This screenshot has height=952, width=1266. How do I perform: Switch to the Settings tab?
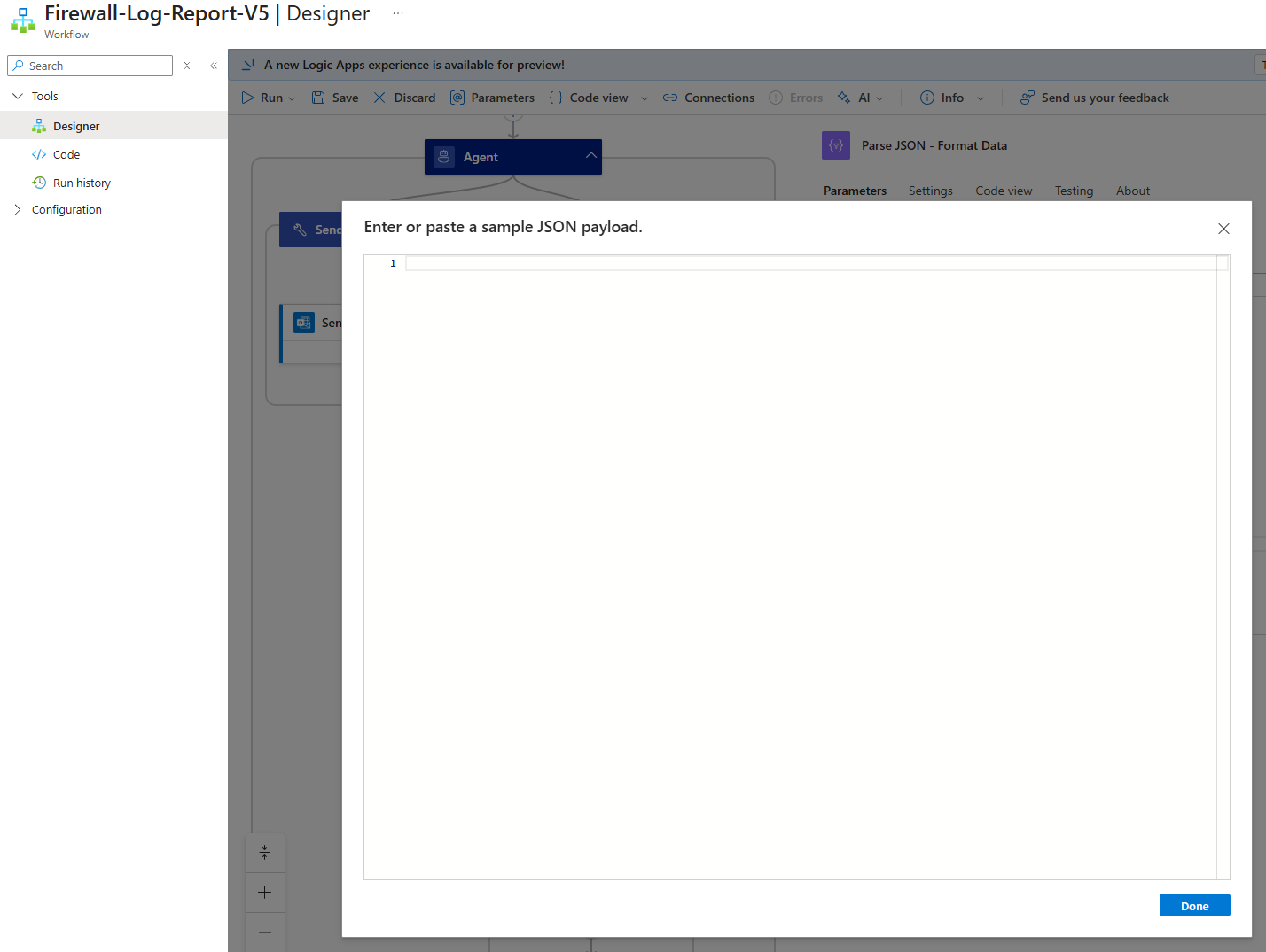pos(930,191)
